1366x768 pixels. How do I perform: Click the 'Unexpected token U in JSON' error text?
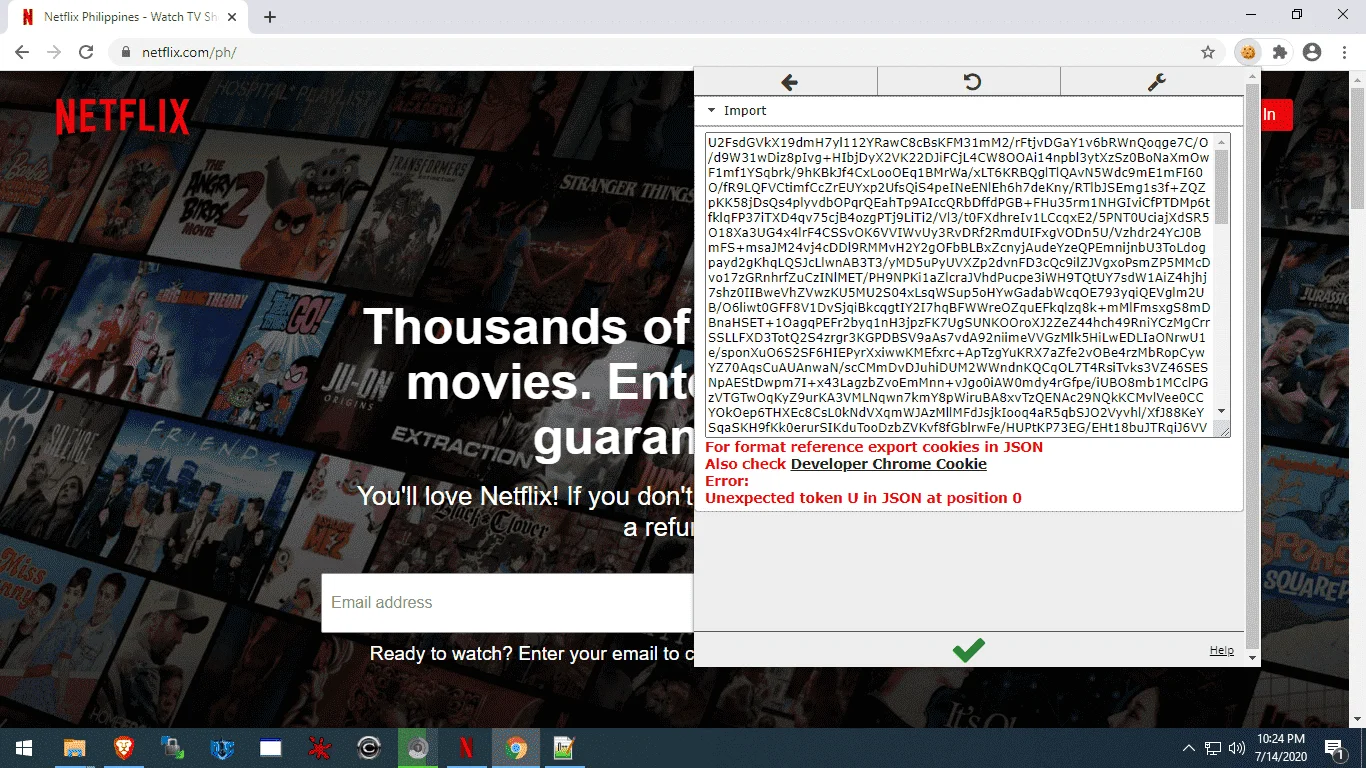coord(863,498)
